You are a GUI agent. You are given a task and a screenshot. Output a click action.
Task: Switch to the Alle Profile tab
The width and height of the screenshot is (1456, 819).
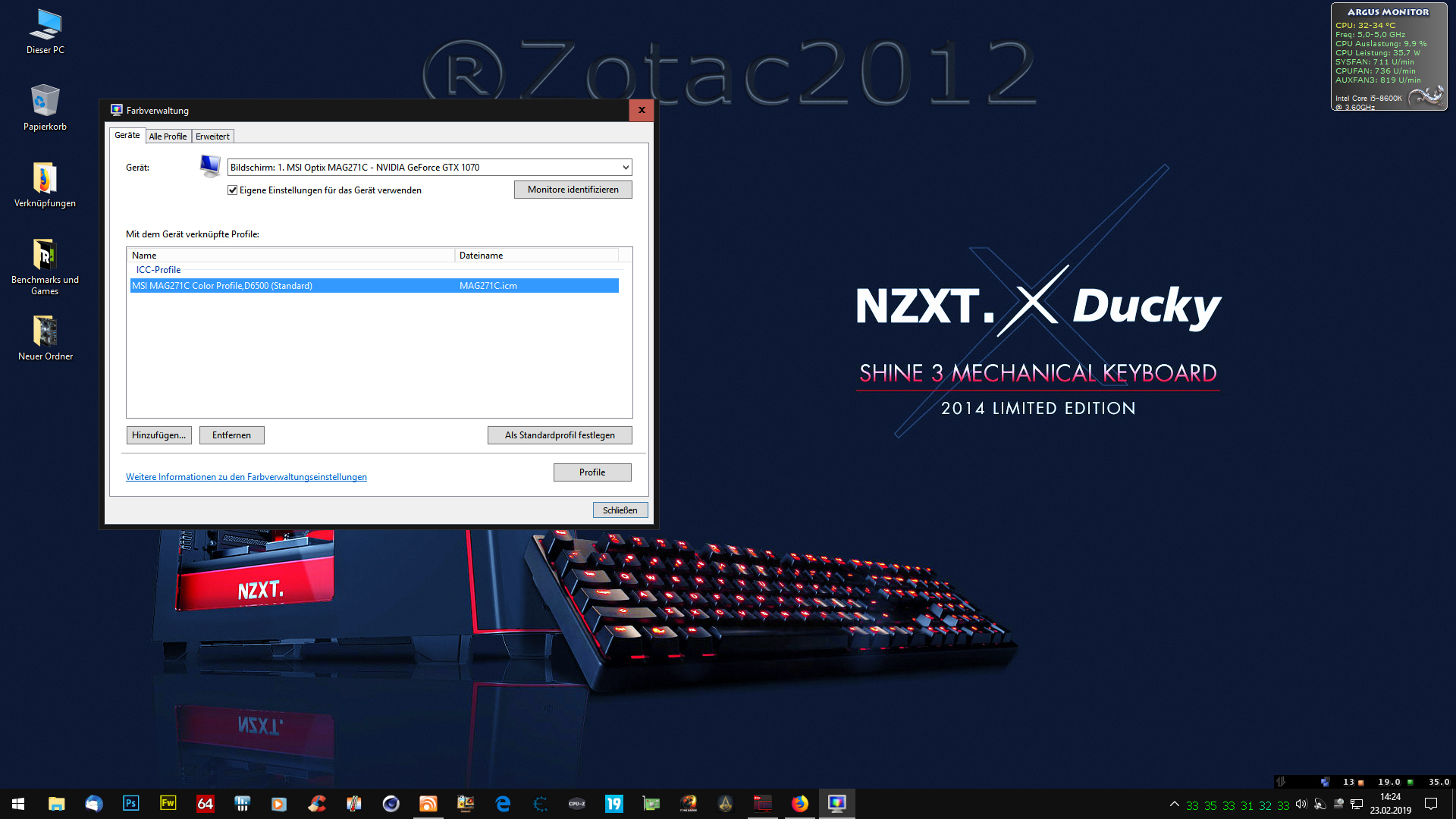(x=168, y=136)
